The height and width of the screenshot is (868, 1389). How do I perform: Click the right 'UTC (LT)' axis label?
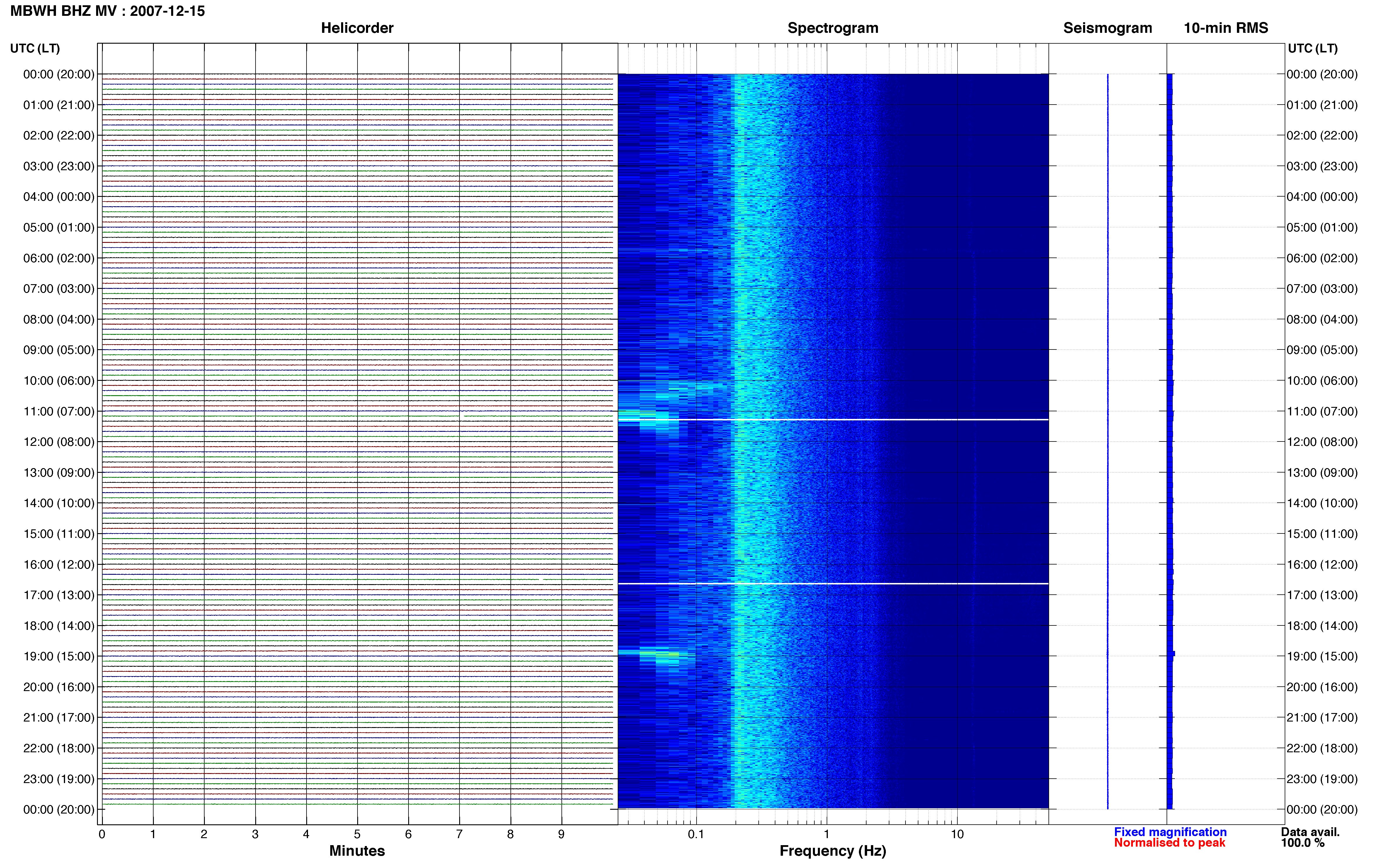click(1313, 48)
